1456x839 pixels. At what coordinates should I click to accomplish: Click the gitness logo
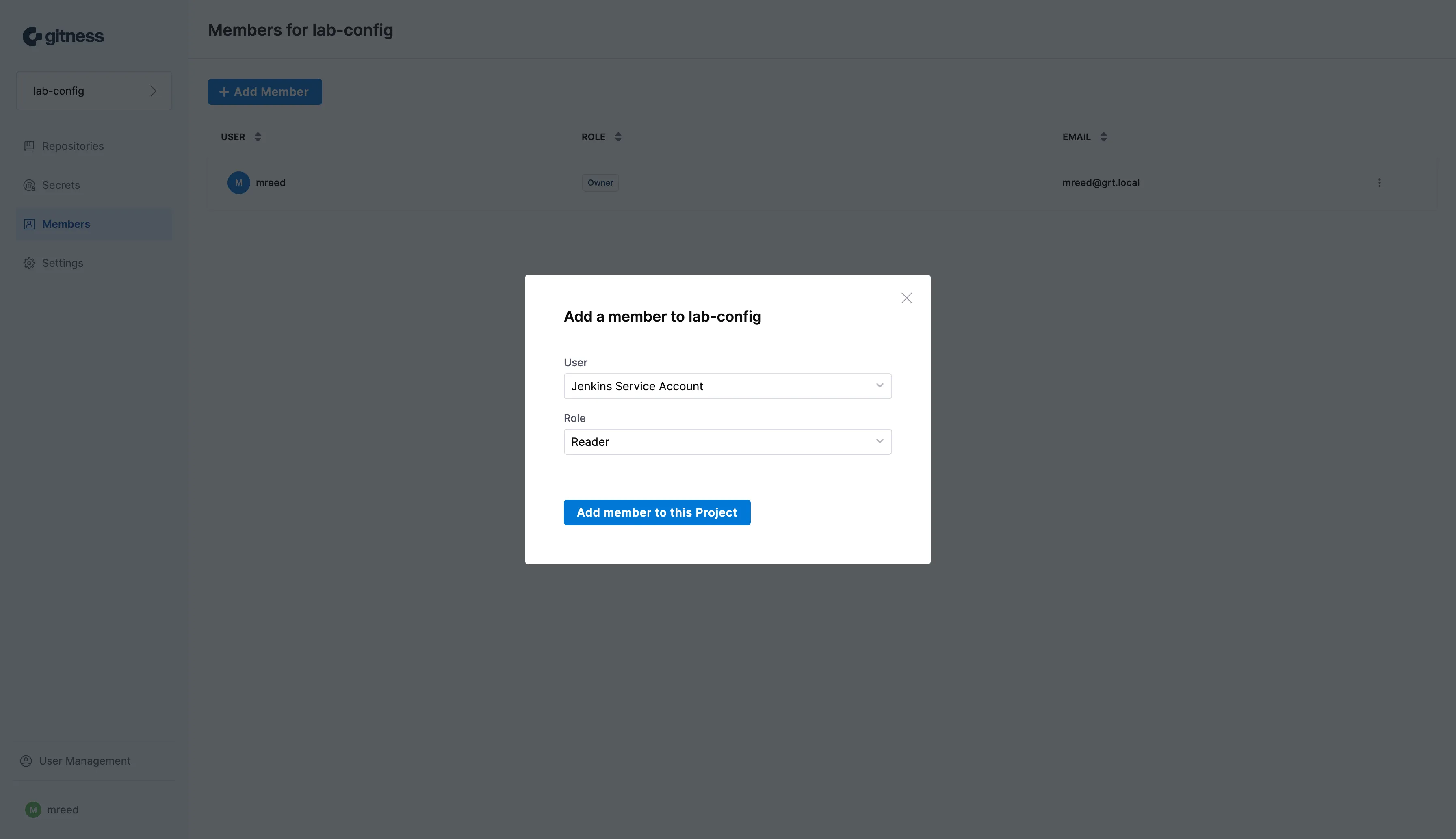point(63,36)
